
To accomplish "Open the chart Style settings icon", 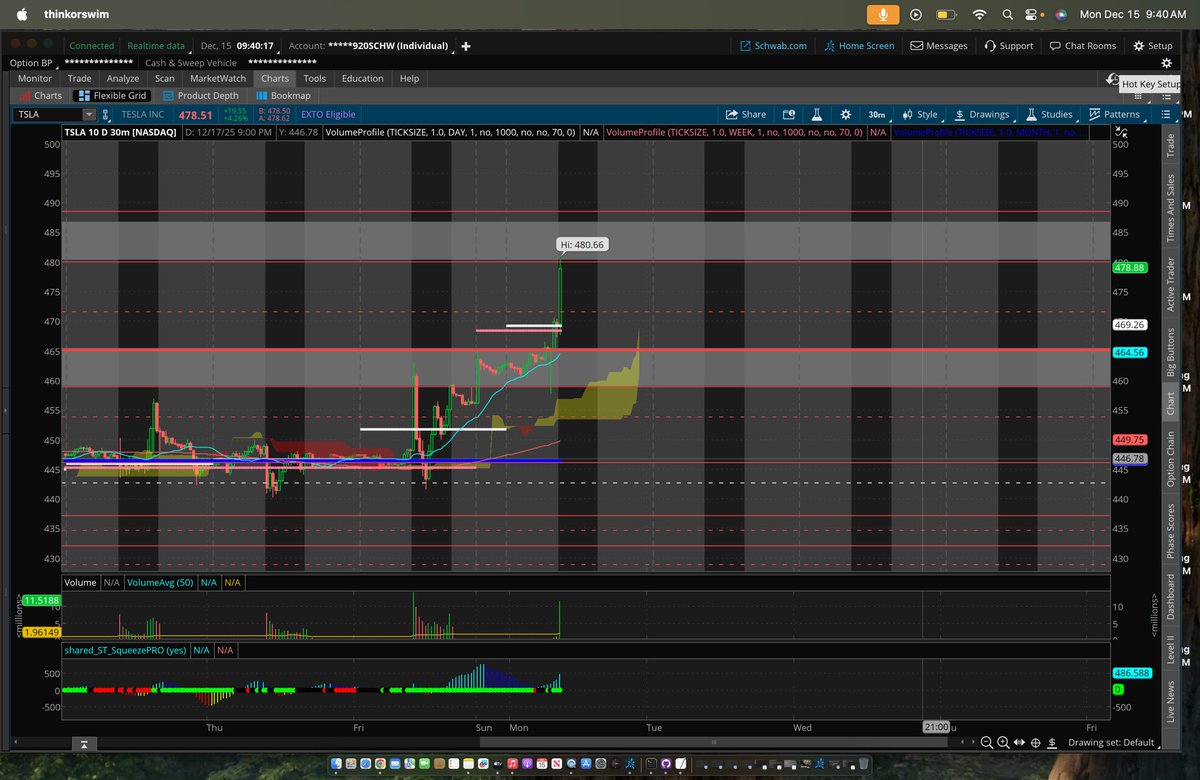I will pos(918,114).
